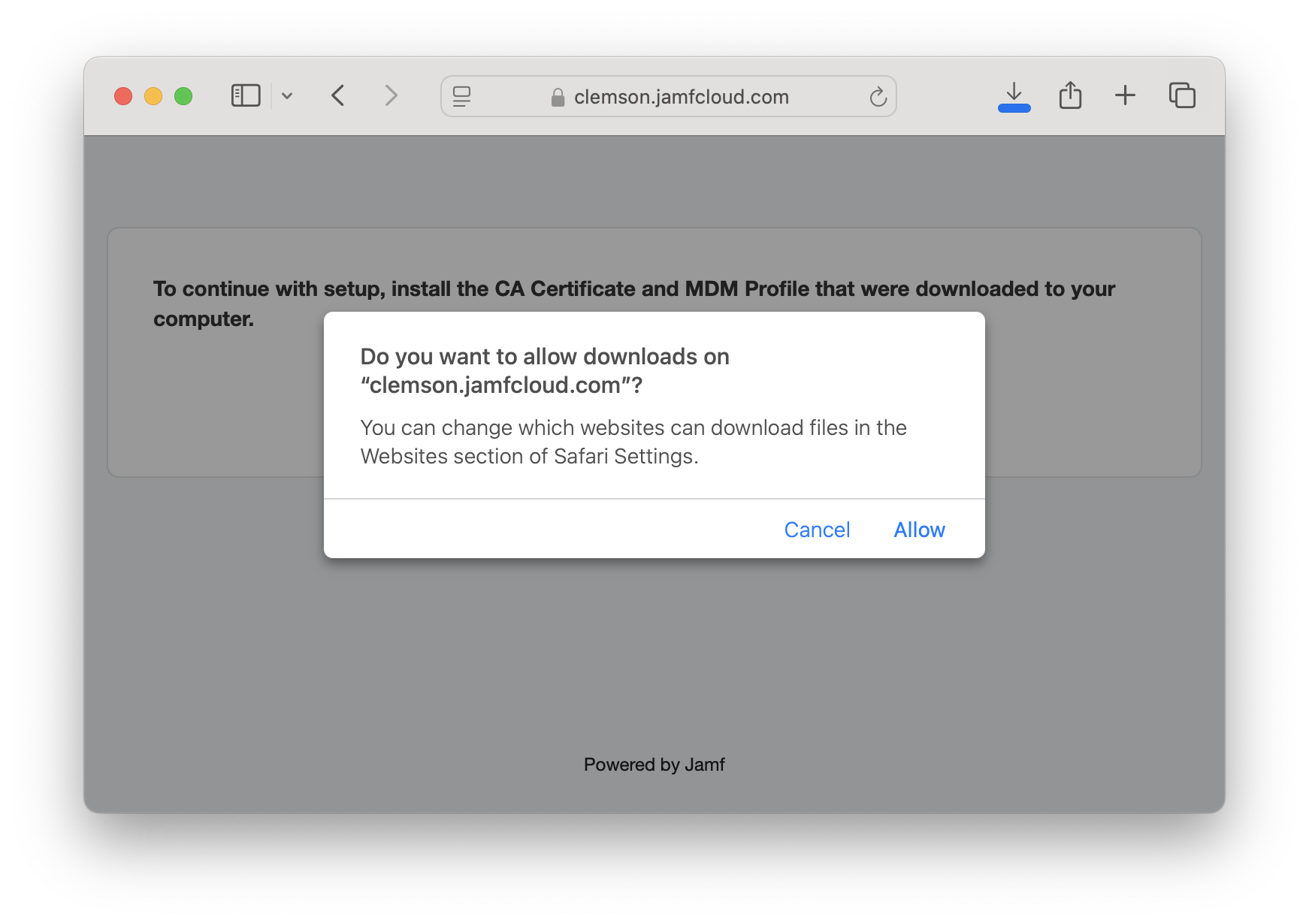Cancel the download permission dialog
The width and height of the screenshot is (1309, 924).
(x=817, y=529)
